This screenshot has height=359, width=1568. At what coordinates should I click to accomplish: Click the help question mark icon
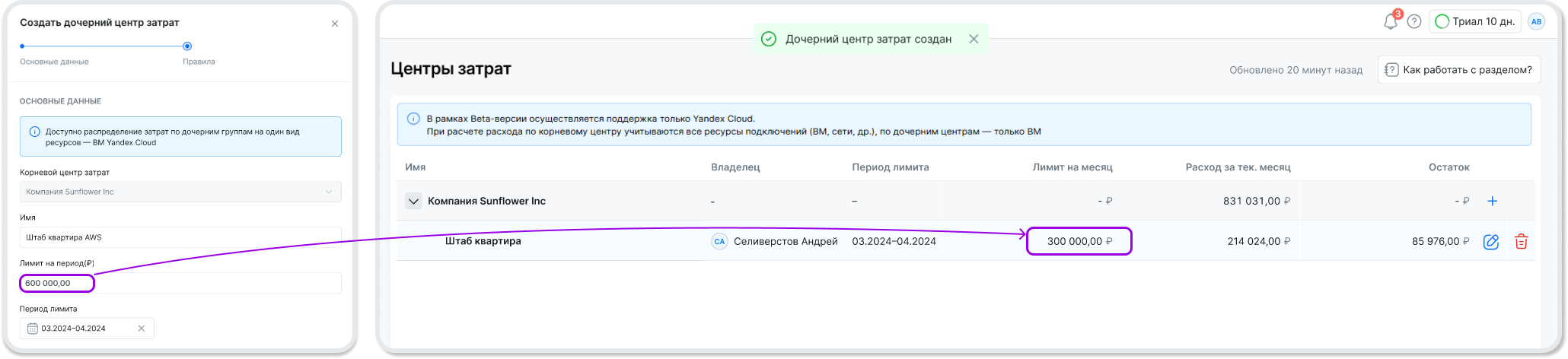coord(1414,22)
